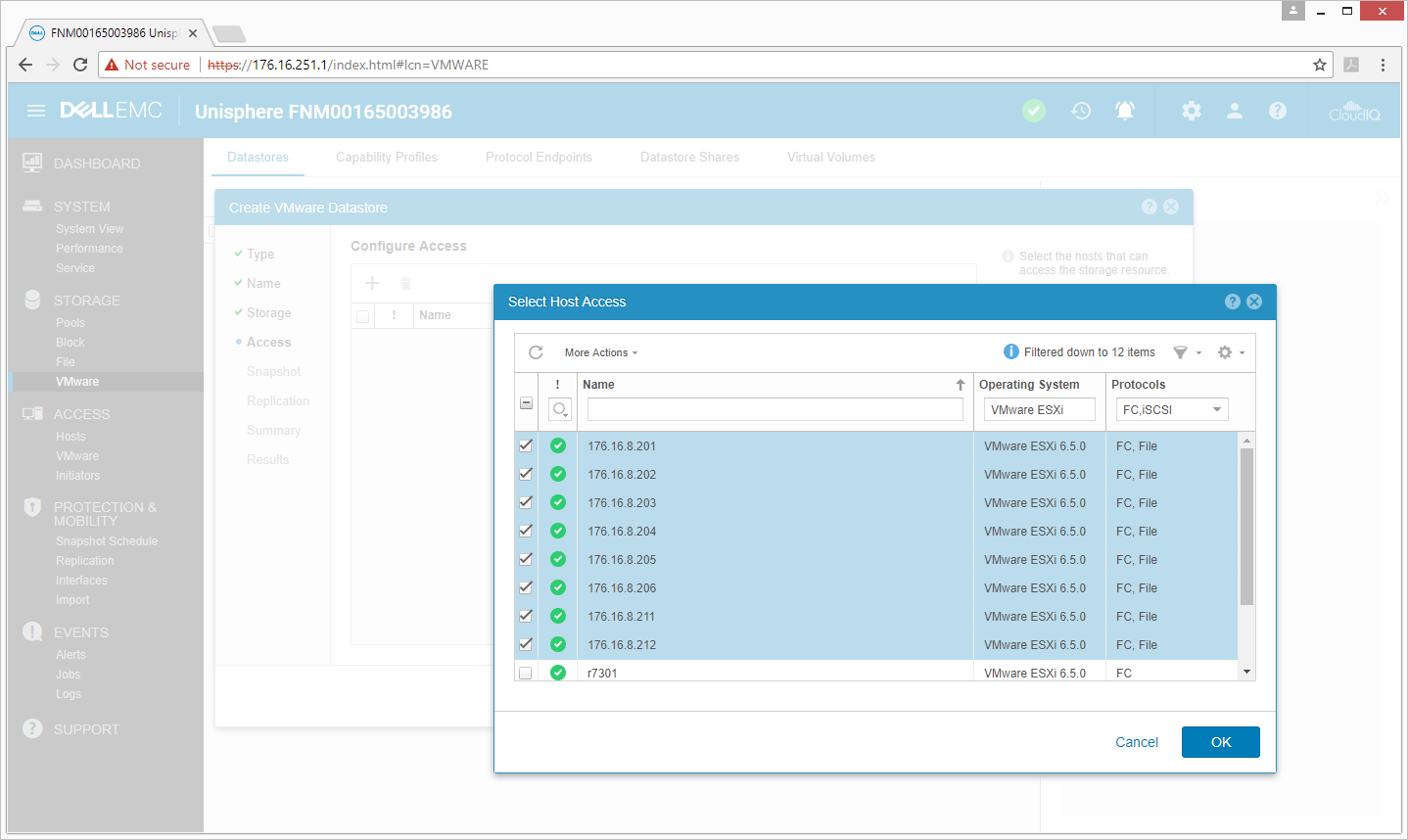Open System View in sidebar
Viewport: 1408px width, 840px height.
[x=89, y=229]
